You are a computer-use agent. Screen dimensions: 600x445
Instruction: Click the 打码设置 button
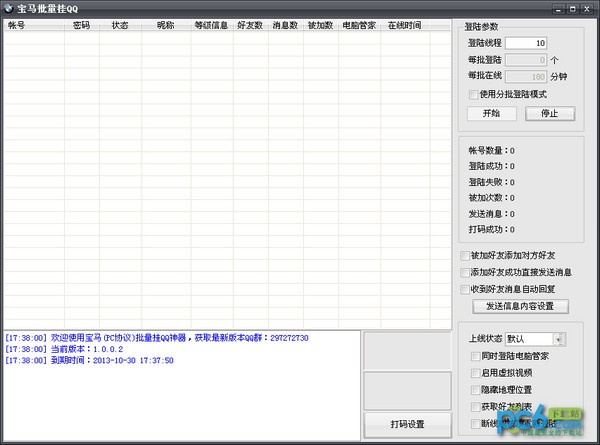point(408,424)
